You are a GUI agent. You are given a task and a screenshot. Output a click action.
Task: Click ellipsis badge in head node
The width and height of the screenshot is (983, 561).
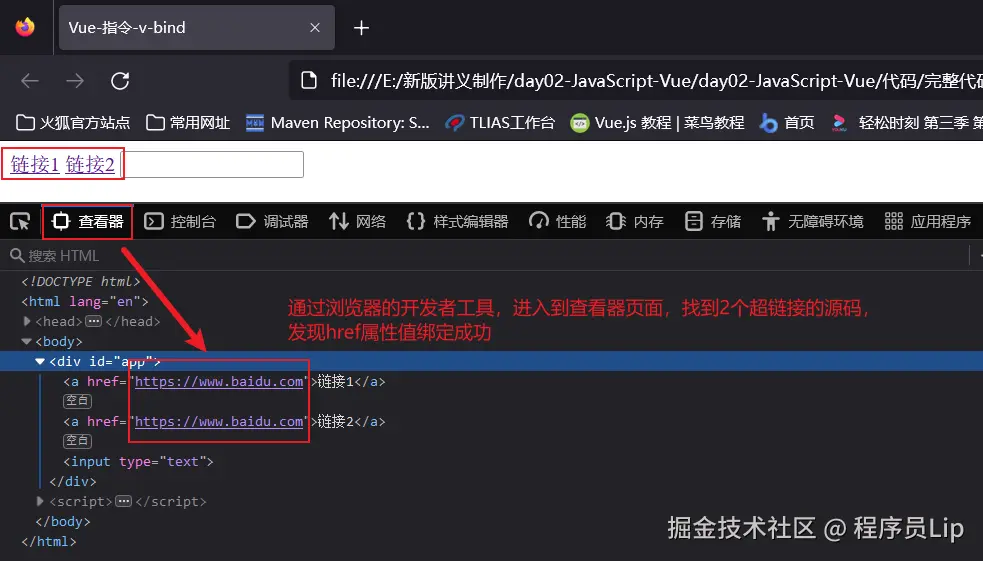(x=93, y=322)
